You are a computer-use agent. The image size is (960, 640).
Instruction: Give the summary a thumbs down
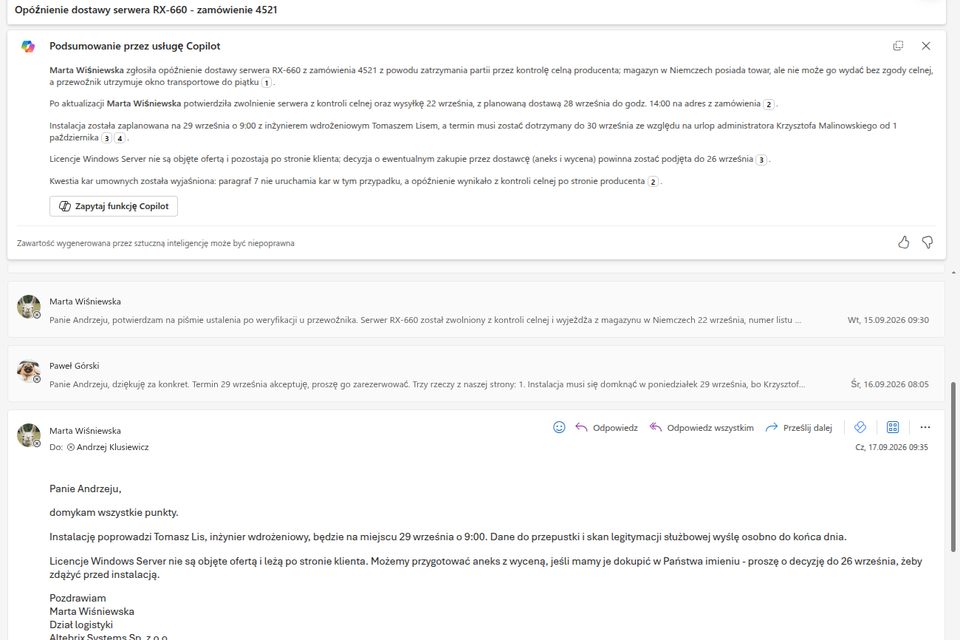(x=928, y=243)
